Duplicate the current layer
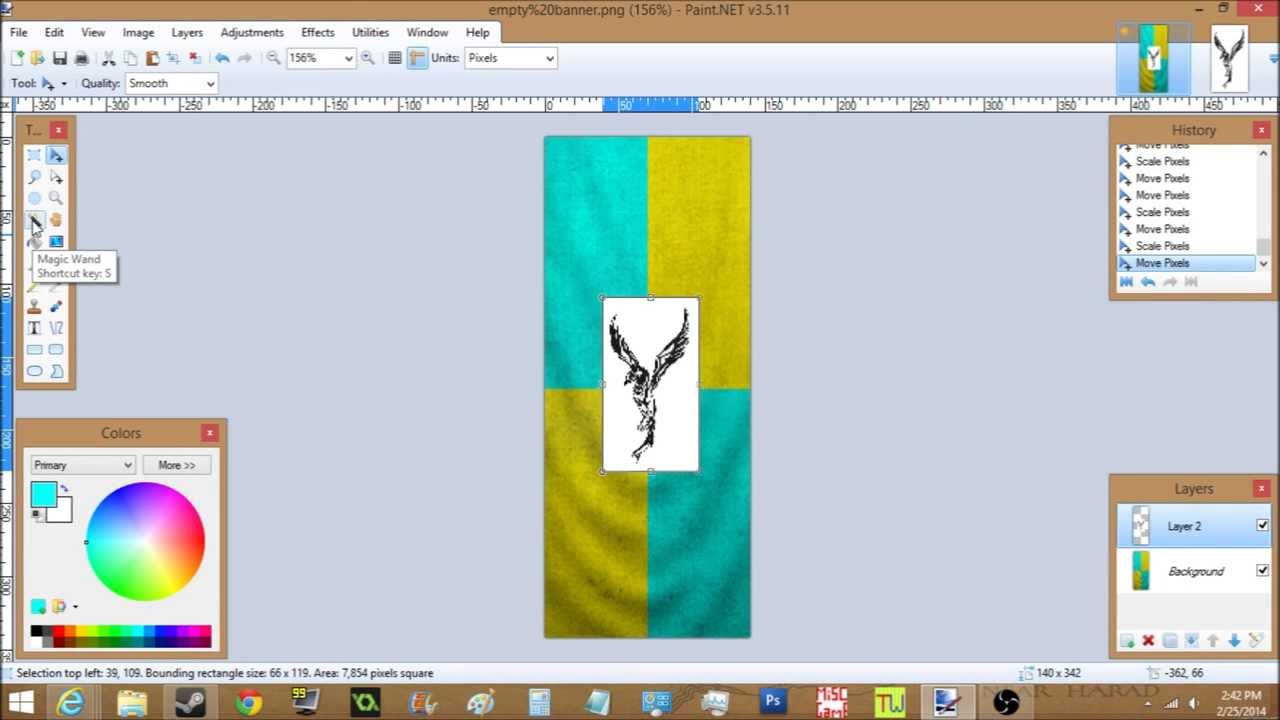The image size is (1280, 720). [1169, 640]
